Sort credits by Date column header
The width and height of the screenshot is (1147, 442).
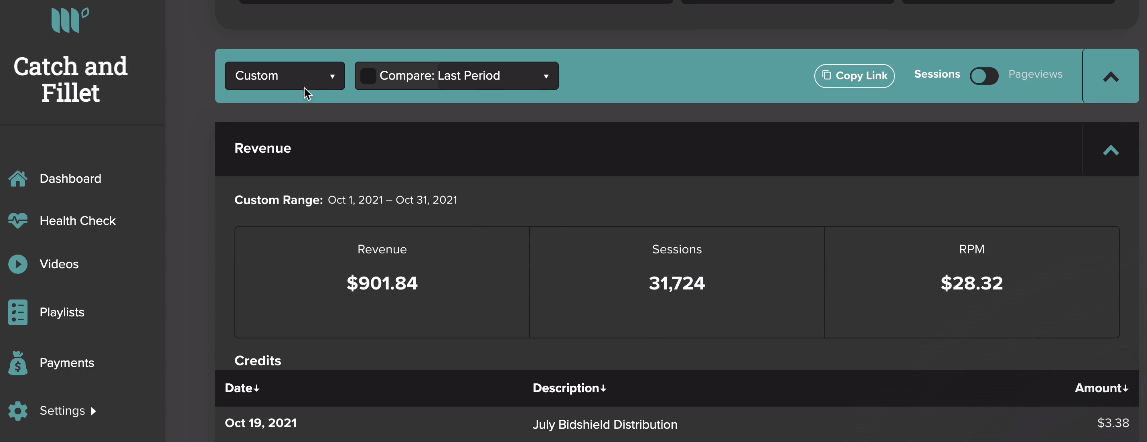click(x=242, y=388)
